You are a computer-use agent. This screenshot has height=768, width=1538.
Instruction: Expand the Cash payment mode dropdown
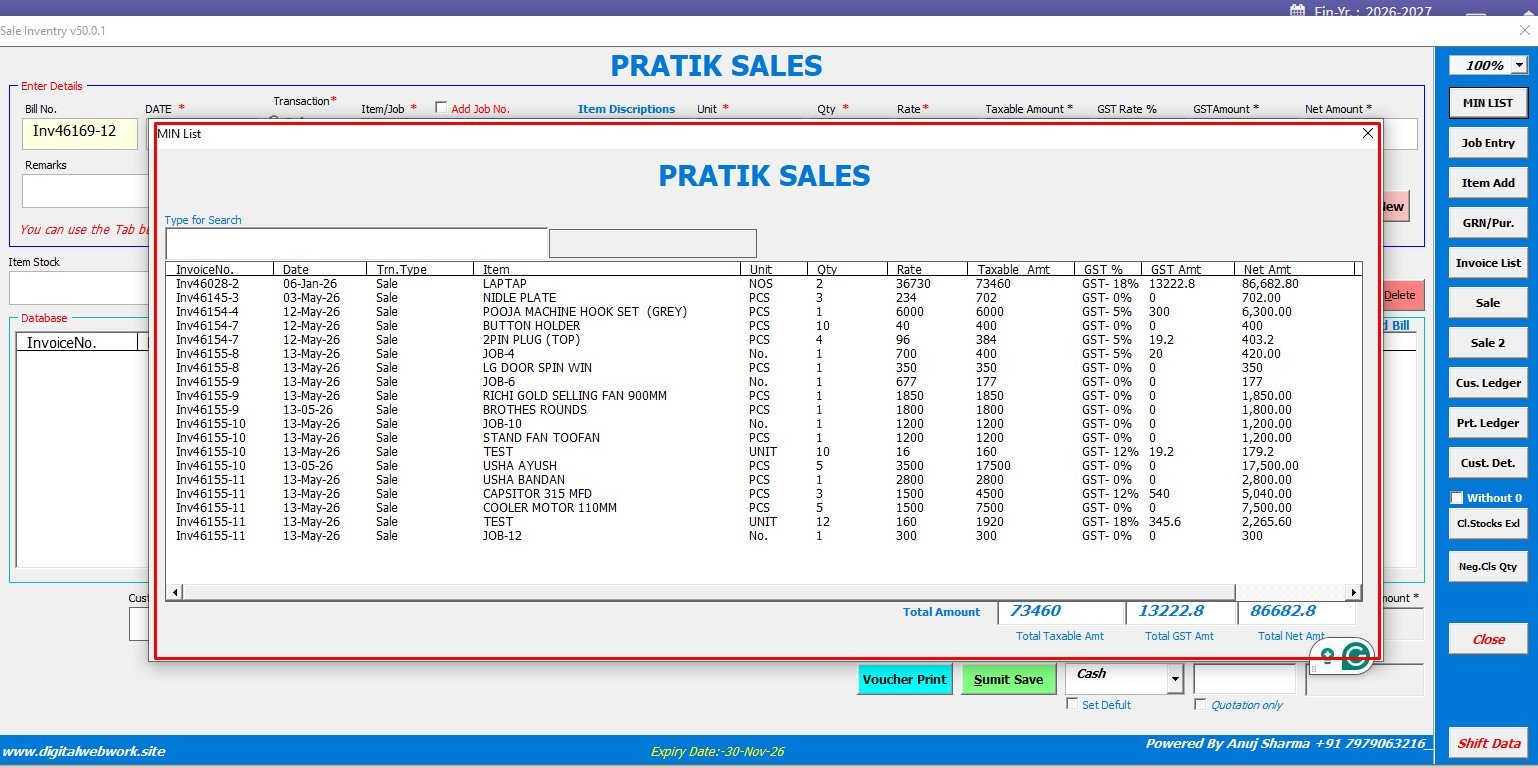(1175, 679)
